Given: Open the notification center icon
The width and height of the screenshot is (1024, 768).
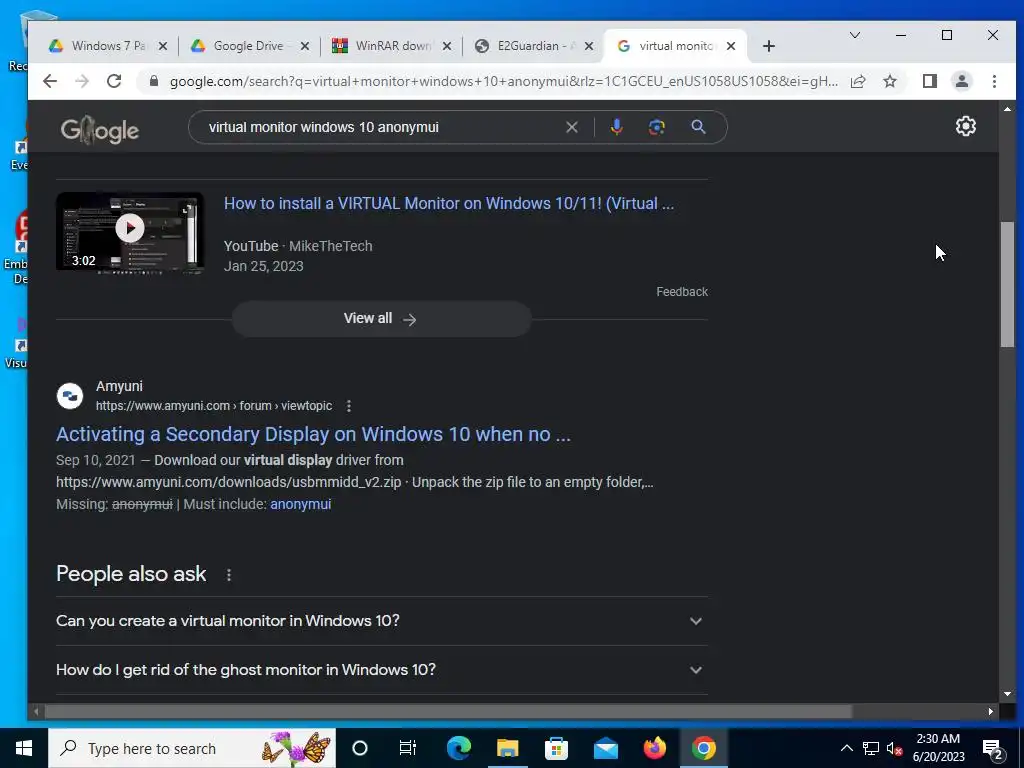Looking at the screenshot, I should [993, 750].
